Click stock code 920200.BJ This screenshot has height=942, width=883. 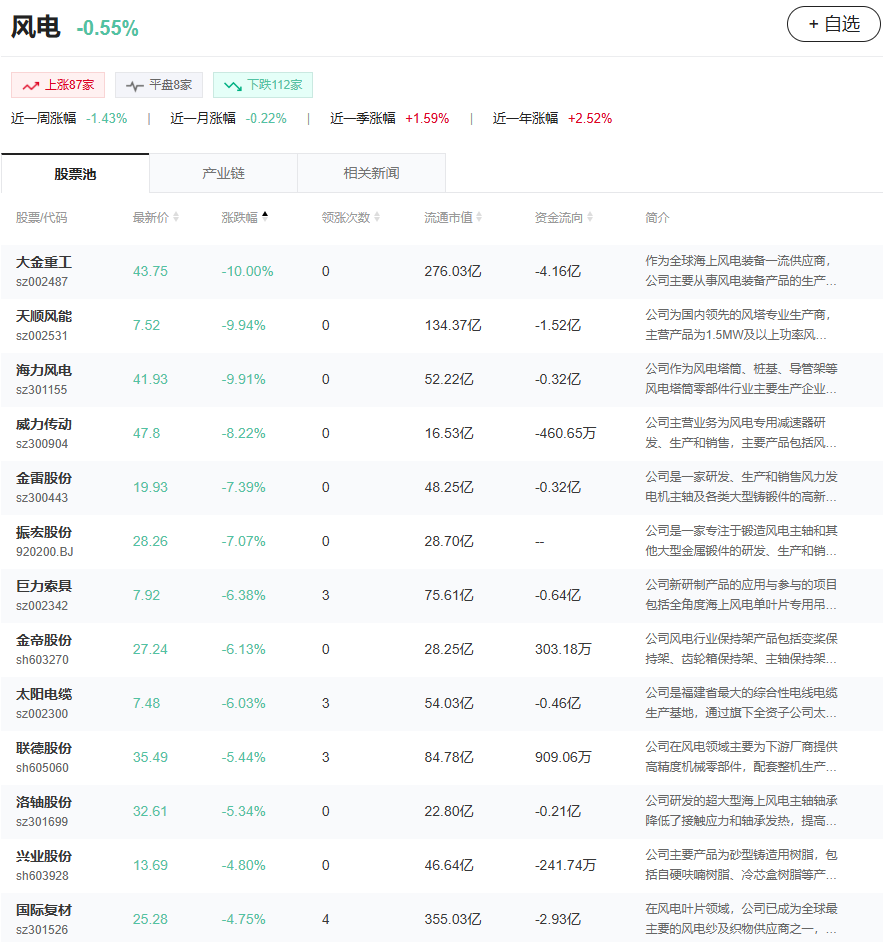[x=45, y=552]
